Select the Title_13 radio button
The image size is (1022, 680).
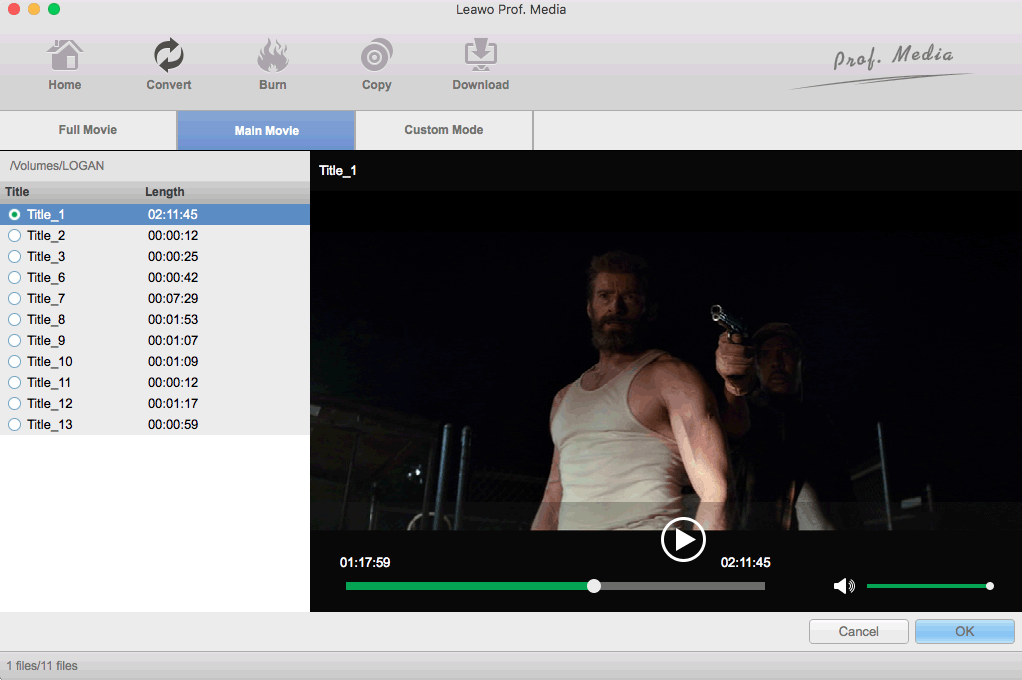[x=14, y=424]
